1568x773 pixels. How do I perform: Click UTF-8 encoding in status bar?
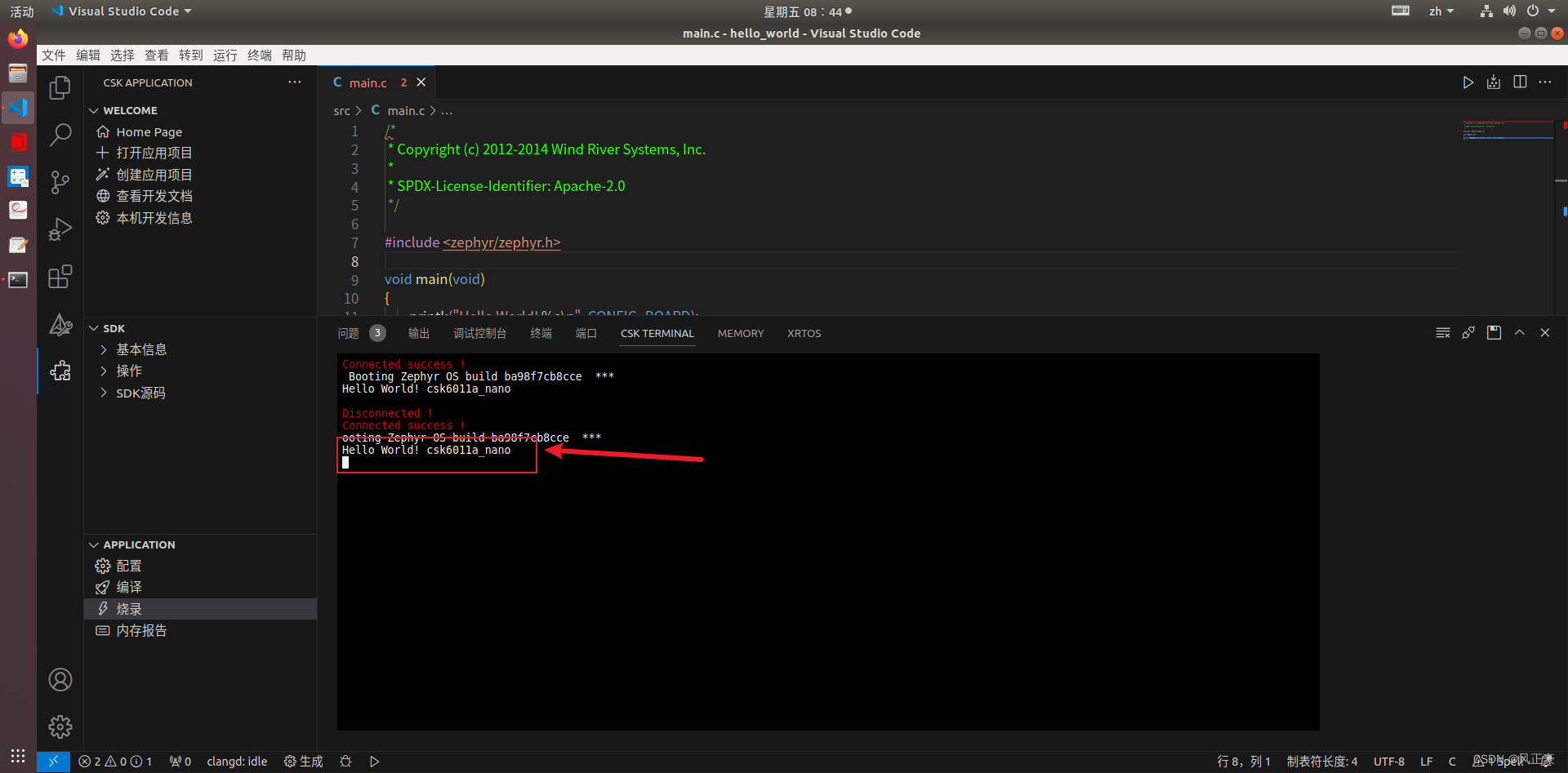pos(1388,762)
